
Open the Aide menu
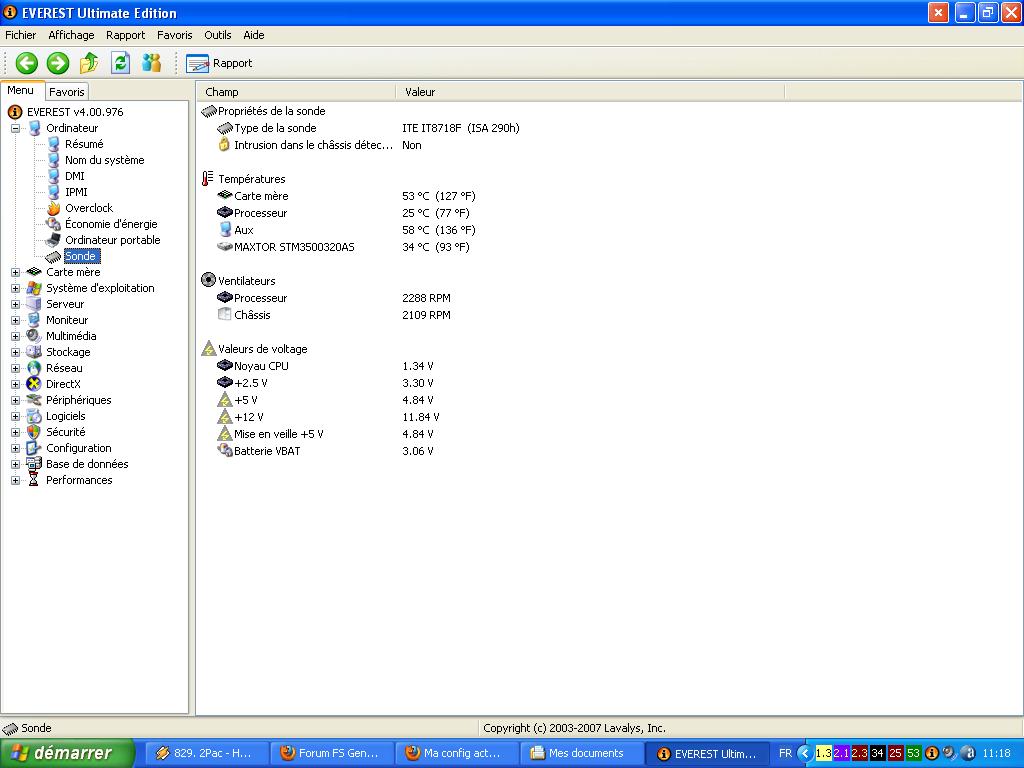click(253, 35)
